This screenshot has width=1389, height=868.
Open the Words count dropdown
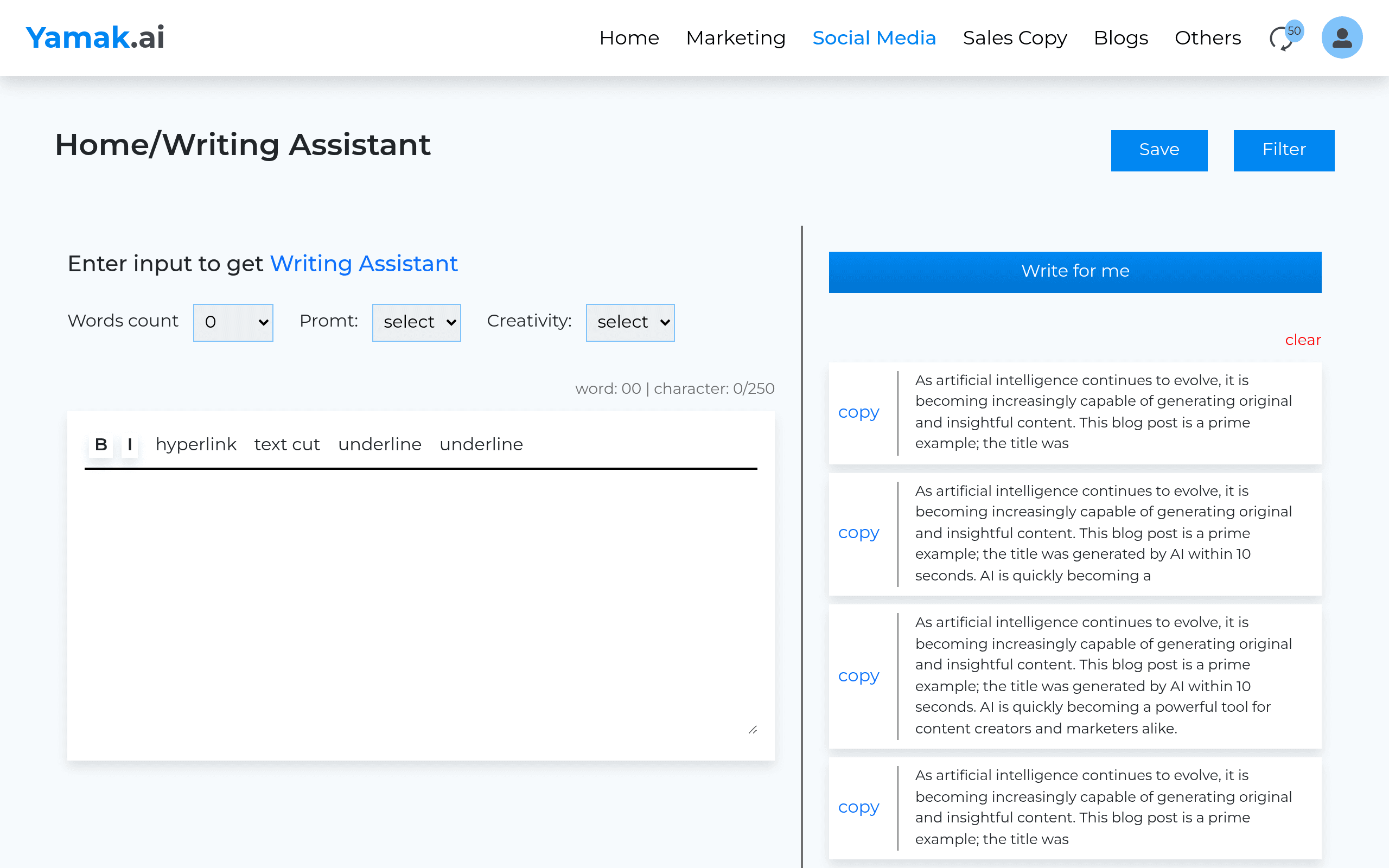click(233, 322)
